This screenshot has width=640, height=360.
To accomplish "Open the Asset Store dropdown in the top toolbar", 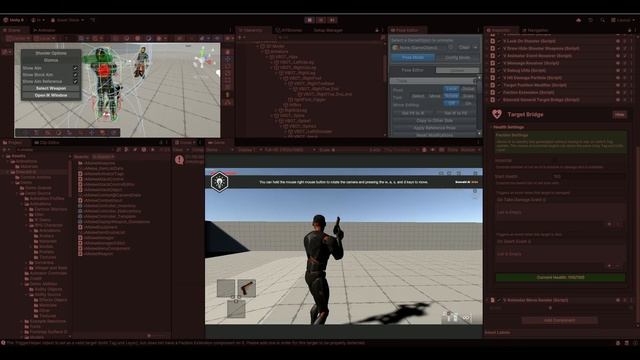I will pyautogui.click(x=68, y=20).
